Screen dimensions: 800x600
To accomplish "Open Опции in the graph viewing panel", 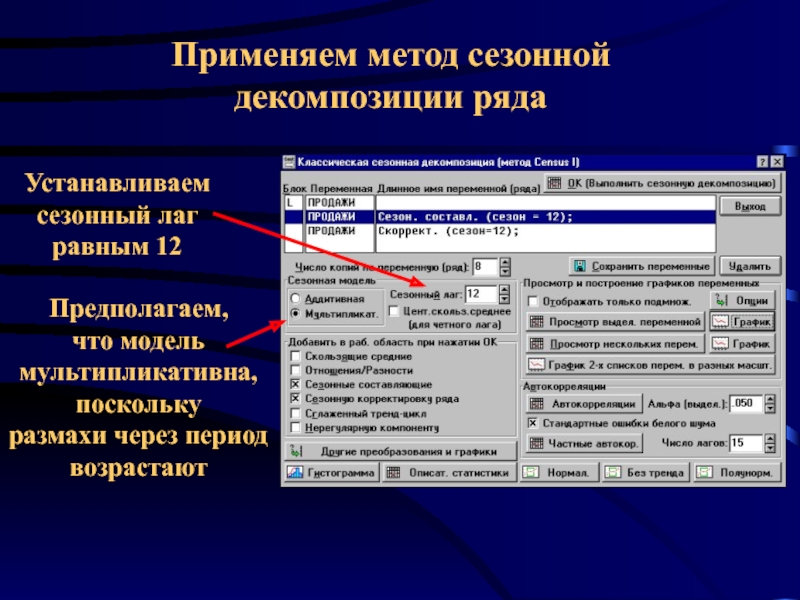I will (743, 301).
